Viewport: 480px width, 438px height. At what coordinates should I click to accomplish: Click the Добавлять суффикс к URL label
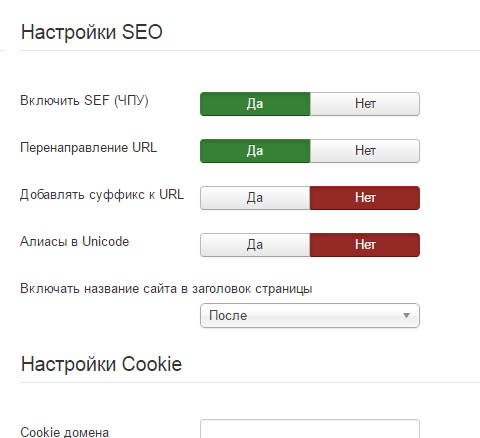coord(102,194)
